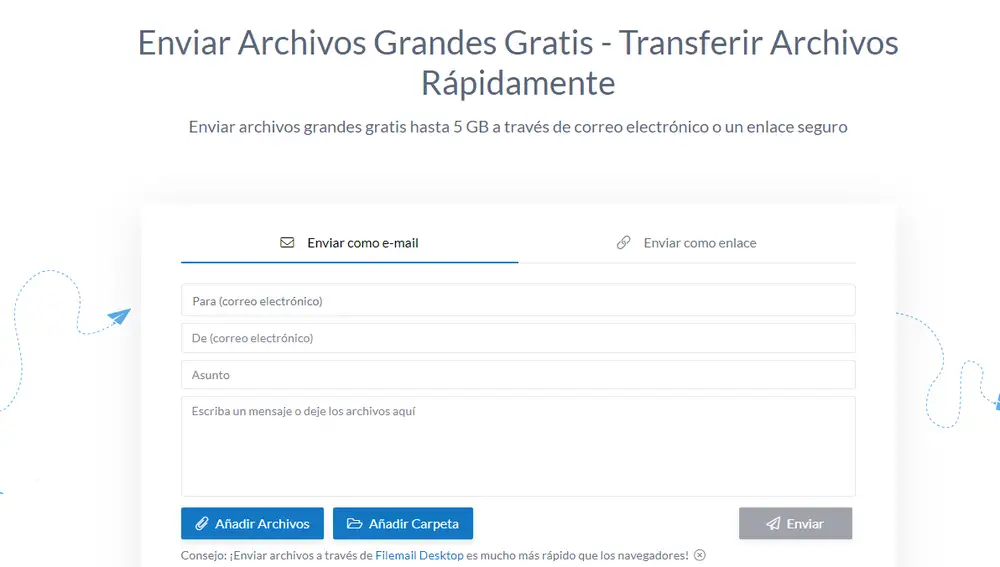Image resolution: width=1000 pixels, height=567 pixels.
Task: Click the Para (correo electrónico) field
Action: [x=518, y=300]
